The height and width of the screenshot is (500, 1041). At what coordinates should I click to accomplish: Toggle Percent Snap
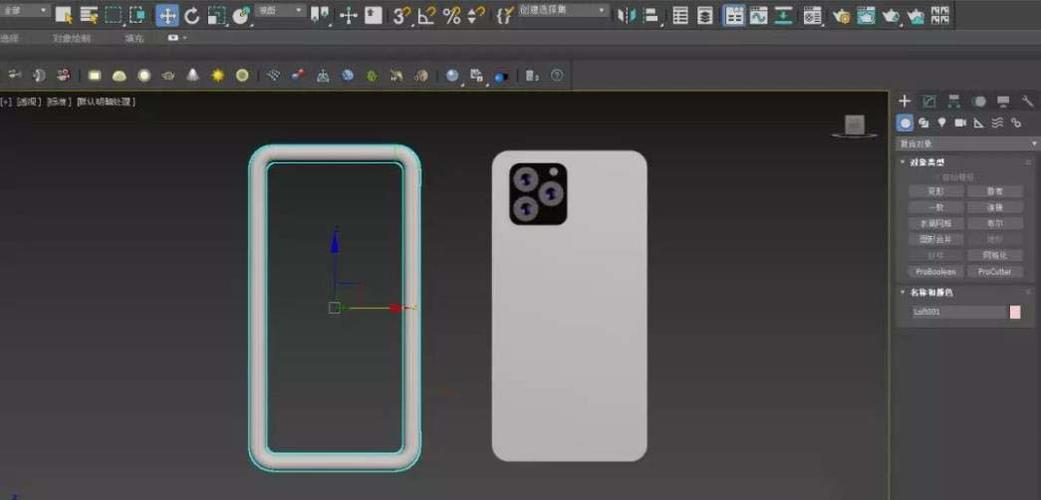pos(451,15)
